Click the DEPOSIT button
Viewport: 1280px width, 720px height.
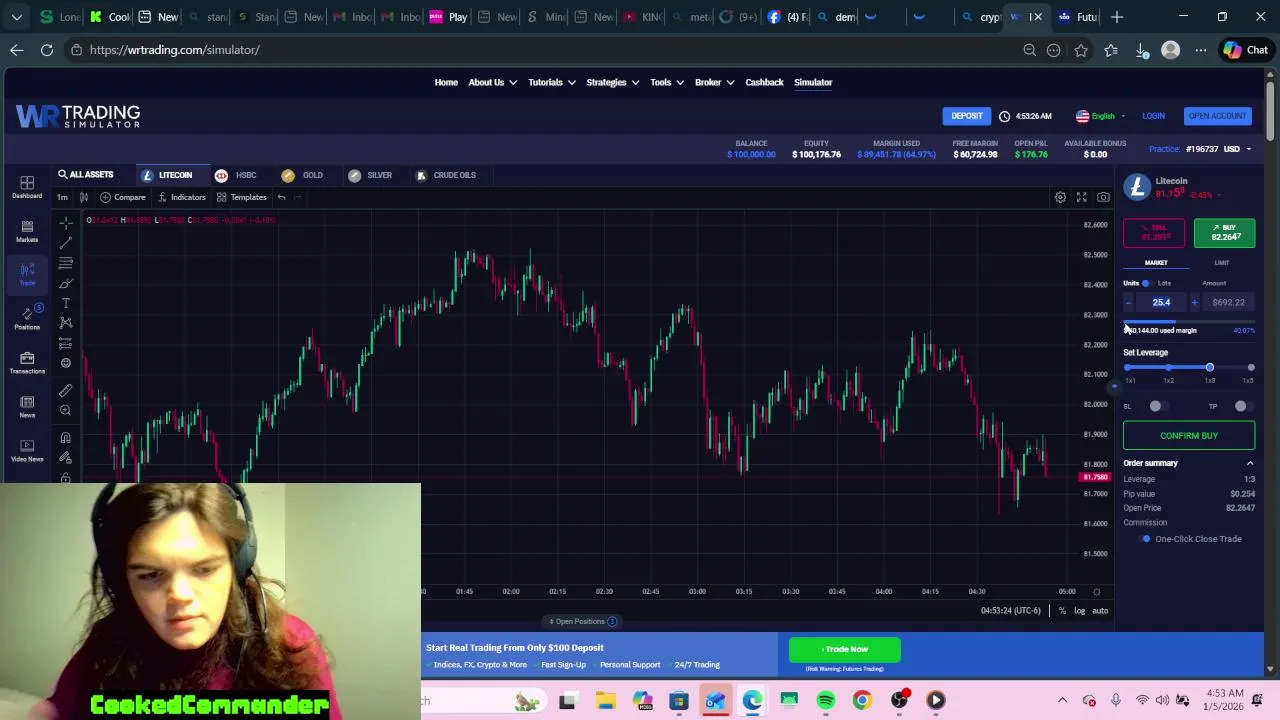click(x=966, y=116)
